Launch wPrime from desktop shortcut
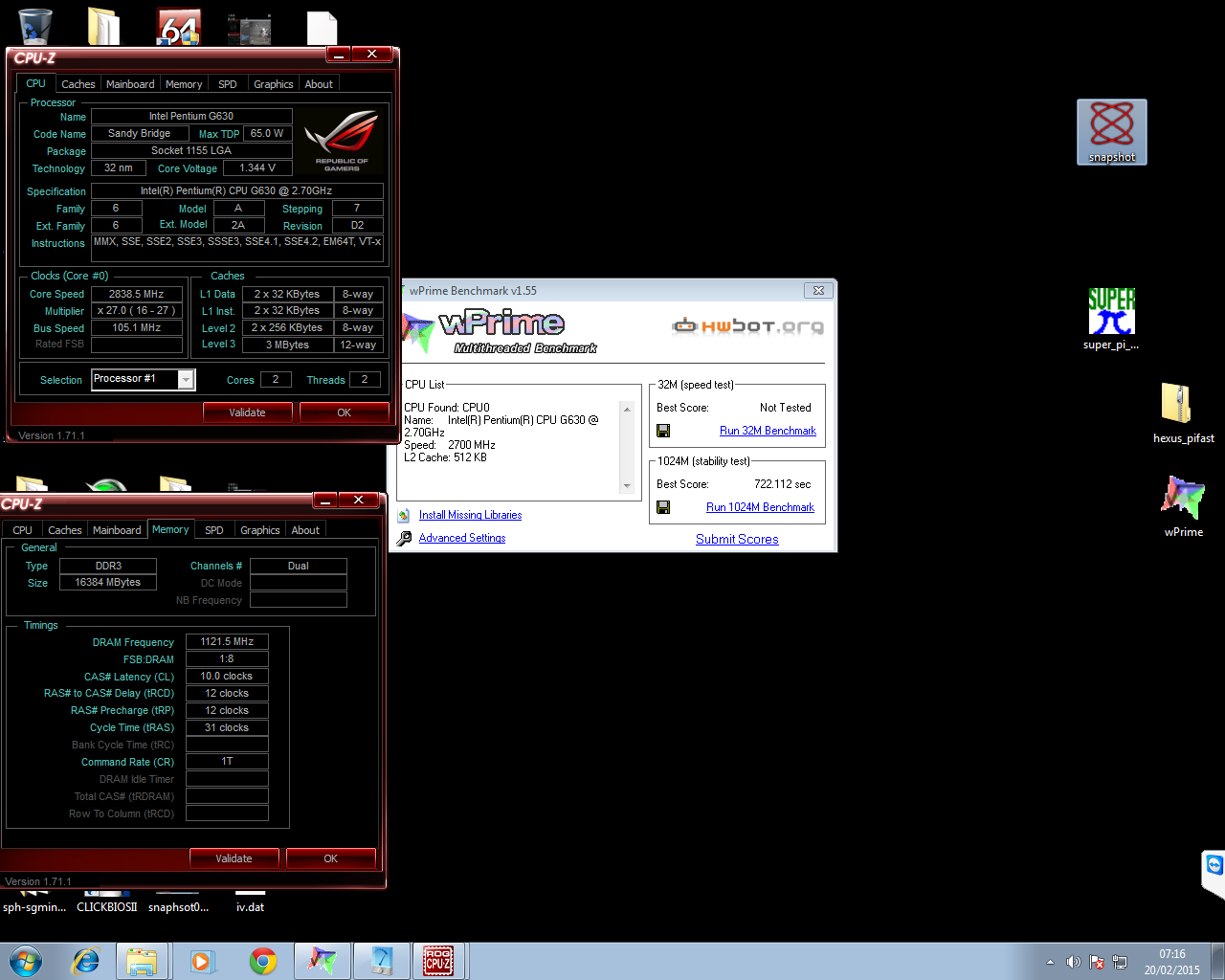Image resolution: width=1225 pixels, height=980 pixels. point(1184,506)
